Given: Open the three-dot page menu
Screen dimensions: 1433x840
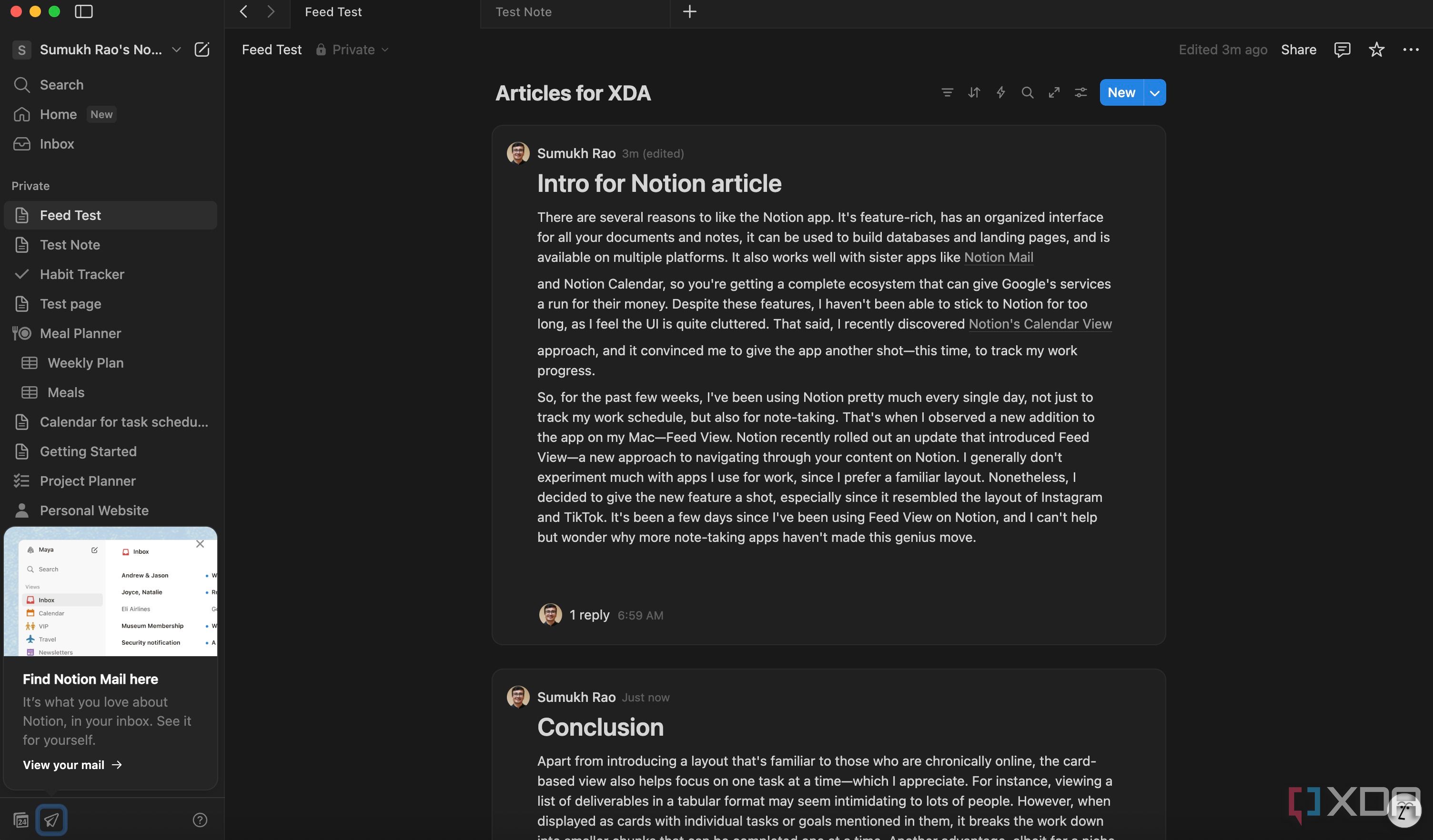Looking at the screenshot, I should [1410, 50].
